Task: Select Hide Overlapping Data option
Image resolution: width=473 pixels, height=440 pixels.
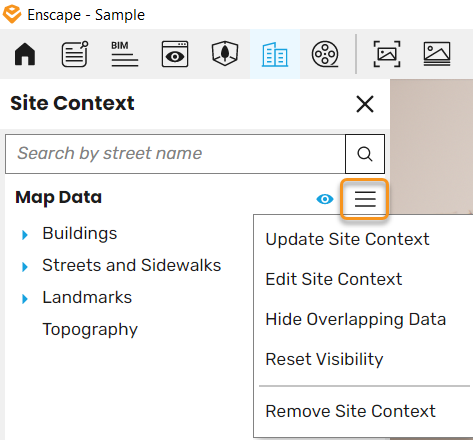Action: pyautogui.click(x=356, y=319)
